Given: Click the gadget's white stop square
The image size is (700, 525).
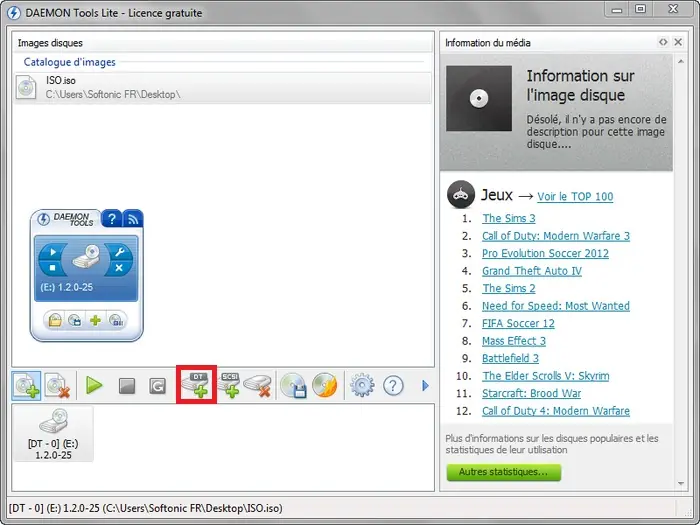Looking at the screenshot, I should (52, 268).
